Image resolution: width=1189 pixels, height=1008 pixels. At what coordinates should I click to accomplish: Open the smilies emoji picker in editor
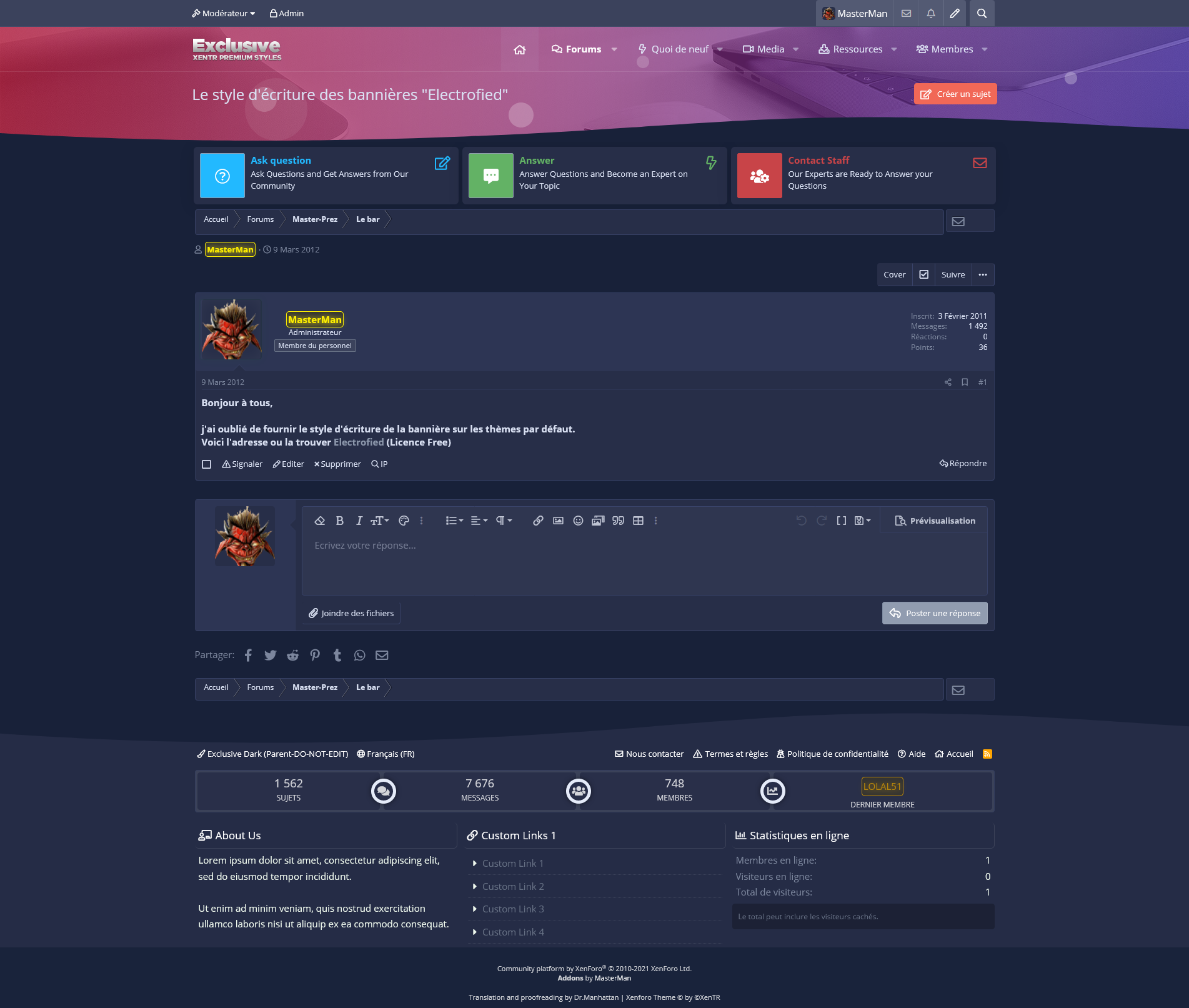578,521
